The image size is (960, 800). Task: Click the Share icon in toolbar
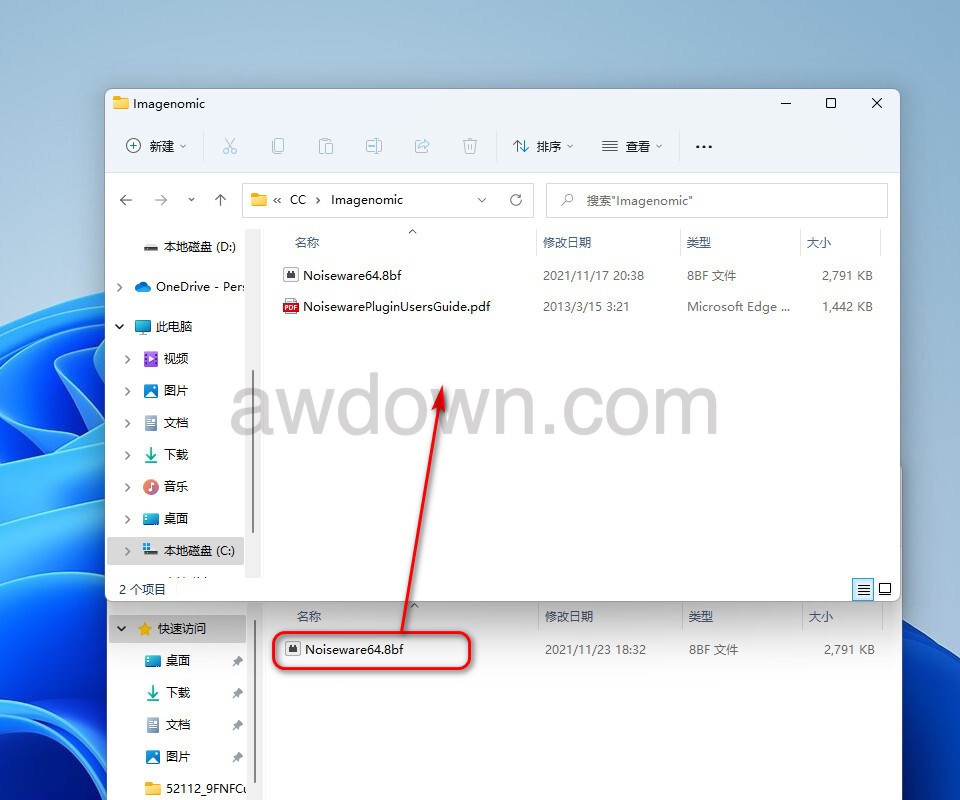(x=422, y=146)
